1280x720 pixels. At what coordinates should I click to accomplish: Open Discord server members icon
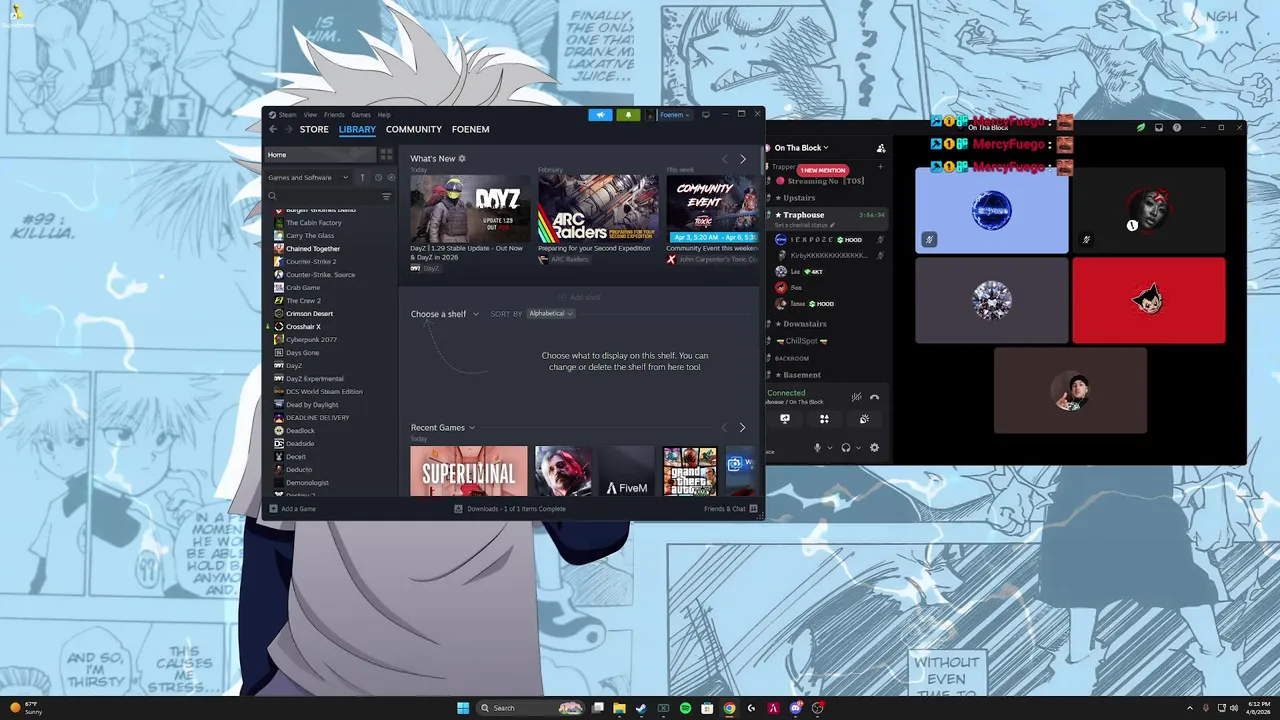point(881,148)
